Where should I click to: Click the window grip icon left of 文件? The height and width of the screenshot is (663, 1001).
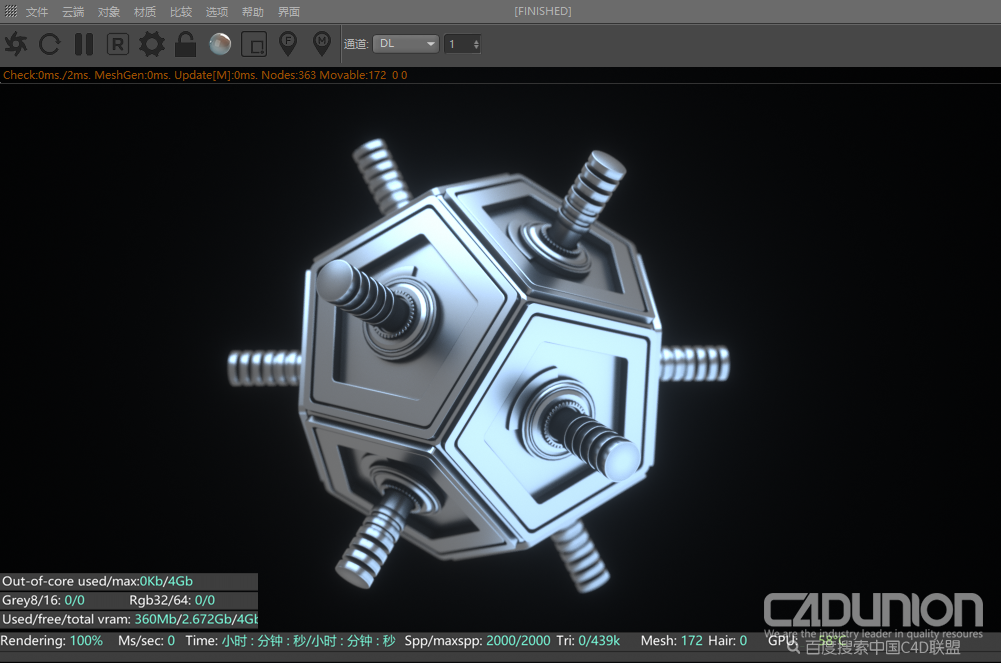[11, 11]
